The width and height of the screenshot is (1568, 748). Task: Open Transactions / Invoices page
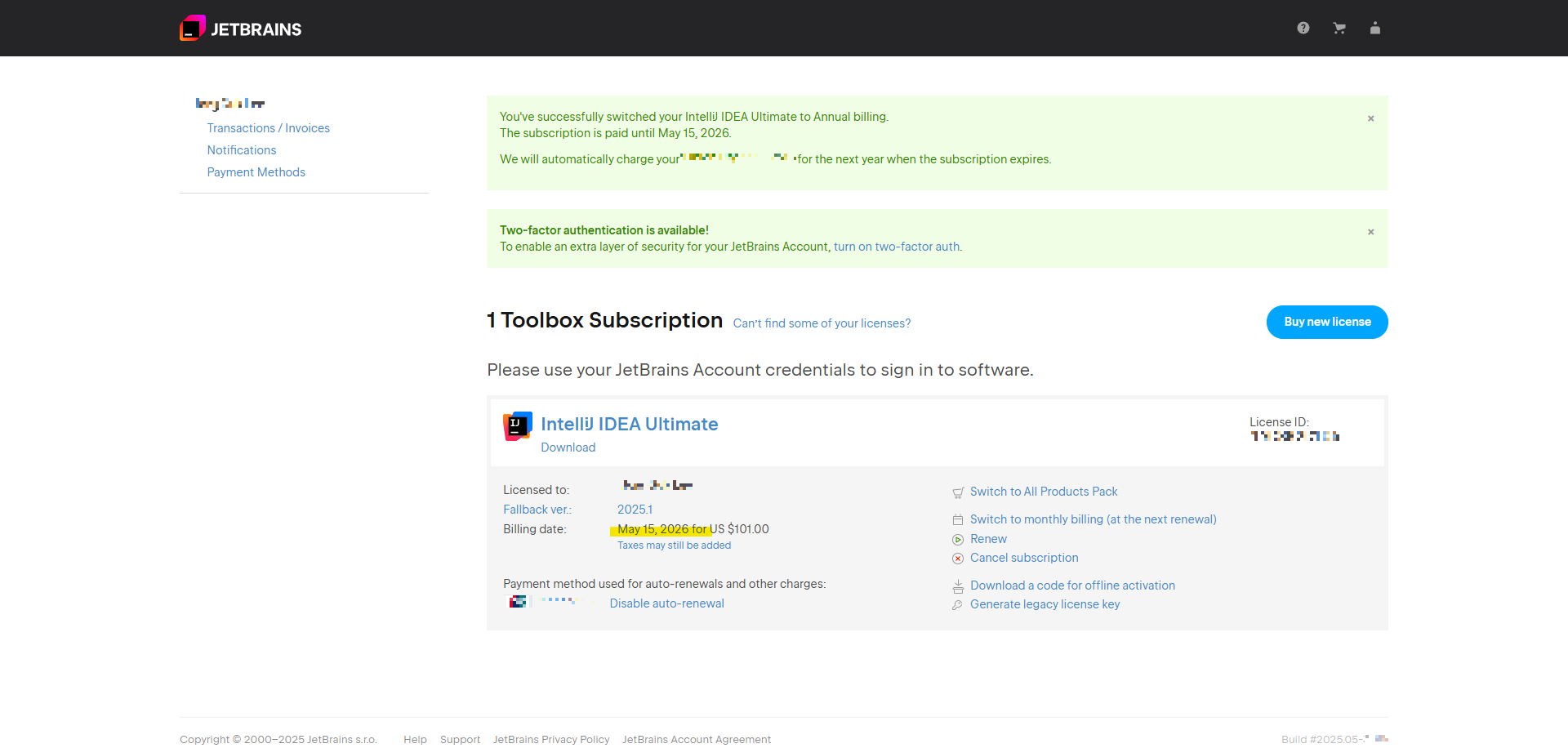[269, 128]
